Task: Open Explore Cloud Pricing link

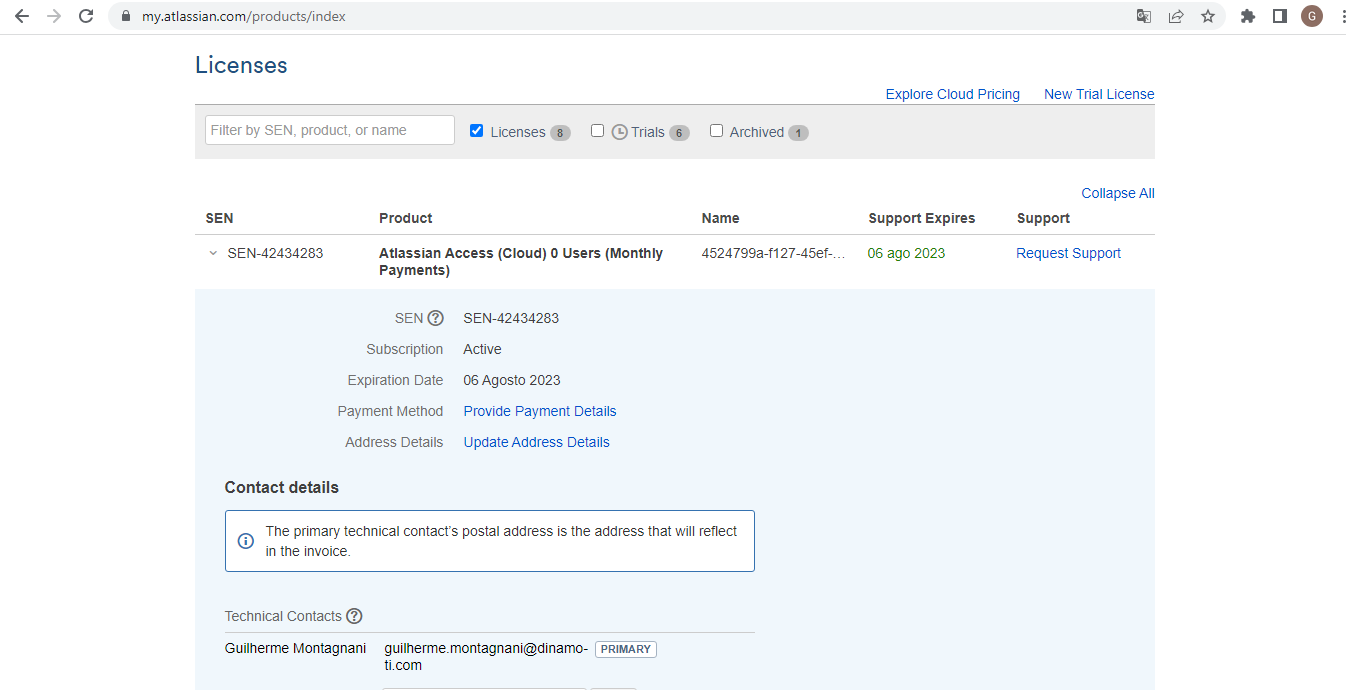Action: (953, 94)
